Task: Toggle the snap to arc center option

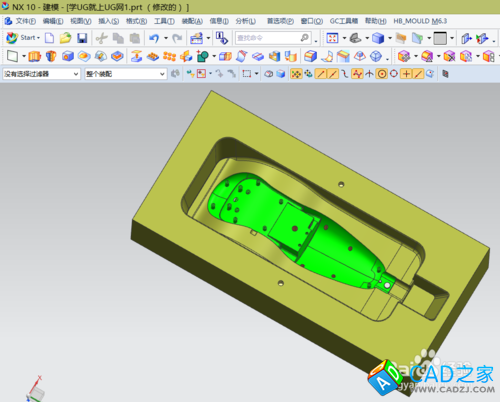Action: click(382, 74)
